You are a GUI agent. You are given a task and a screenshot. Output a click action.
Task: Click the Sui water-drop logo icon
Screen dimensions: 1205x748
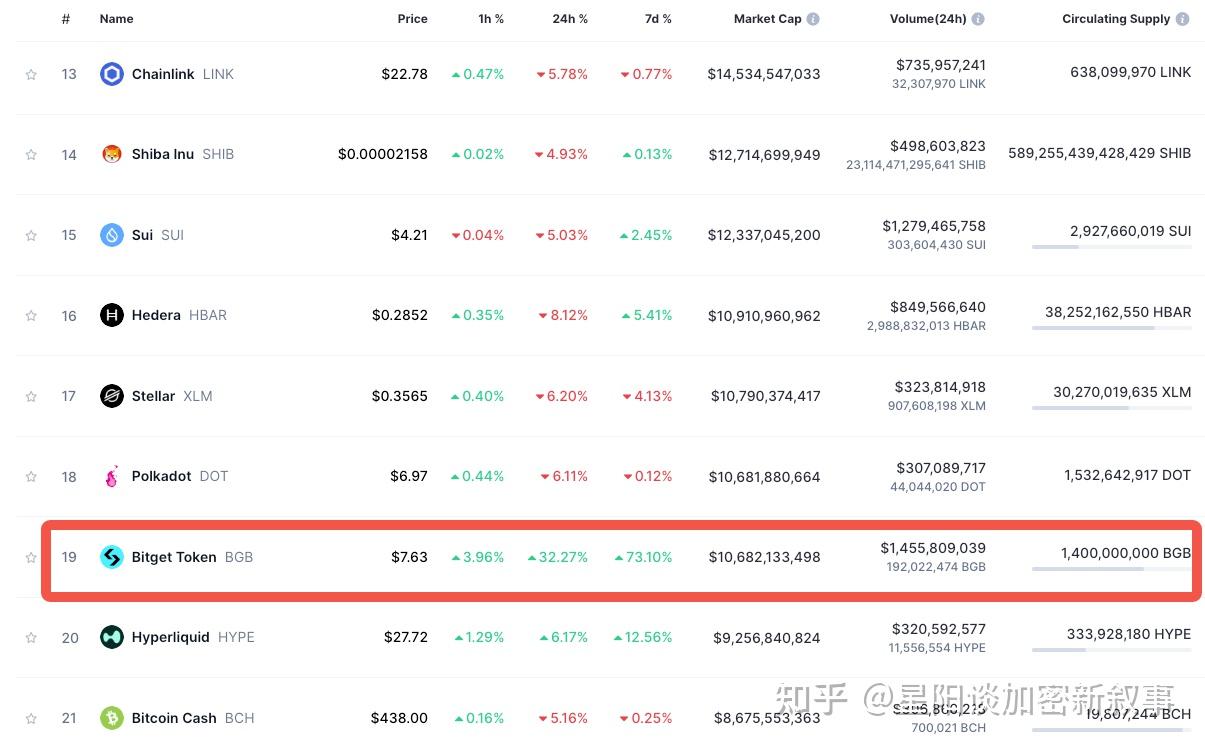point(112,235)
